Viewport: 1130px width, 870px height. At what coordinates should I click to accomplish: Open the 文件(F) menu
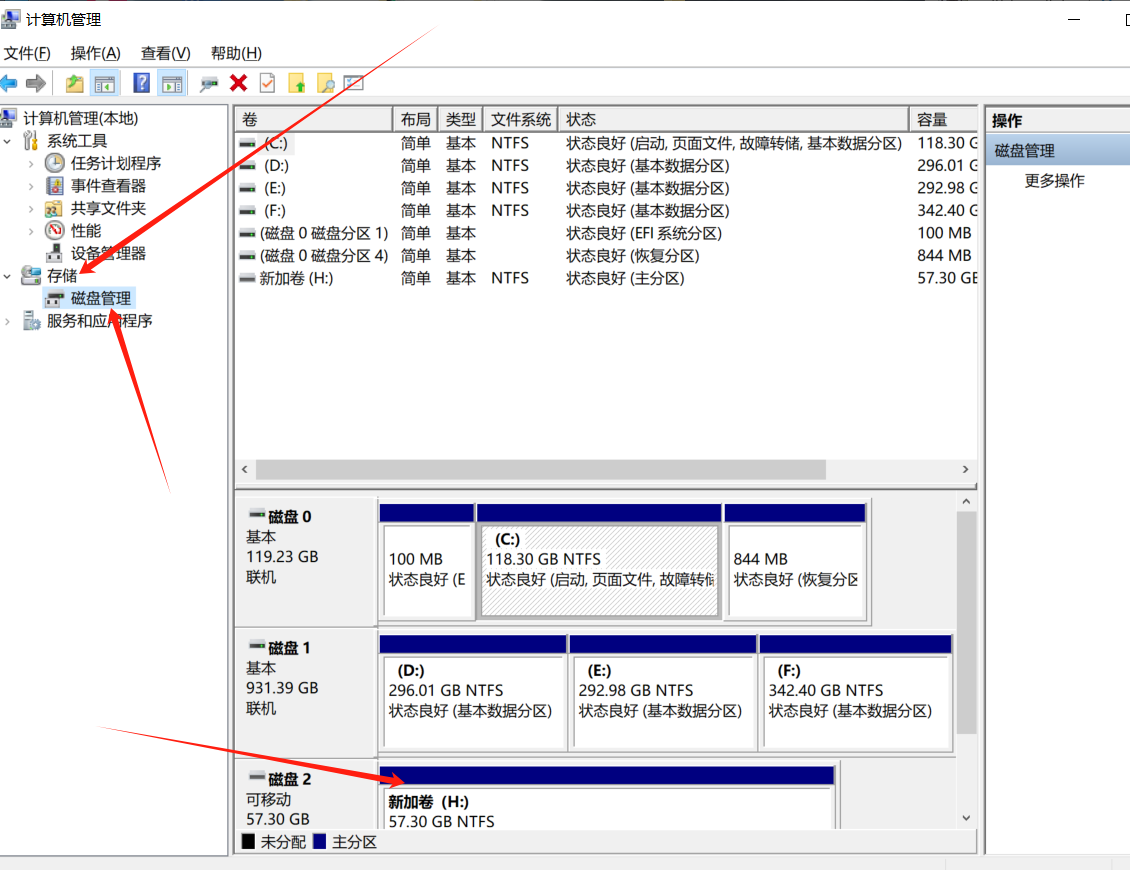pyautogui.click(x=27, y=53)
